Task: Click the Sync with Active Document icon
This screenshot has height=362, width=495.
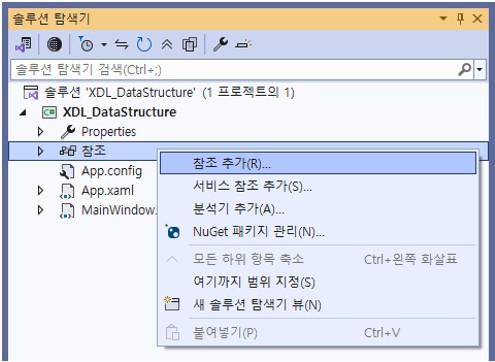Action: click(121, 44)
